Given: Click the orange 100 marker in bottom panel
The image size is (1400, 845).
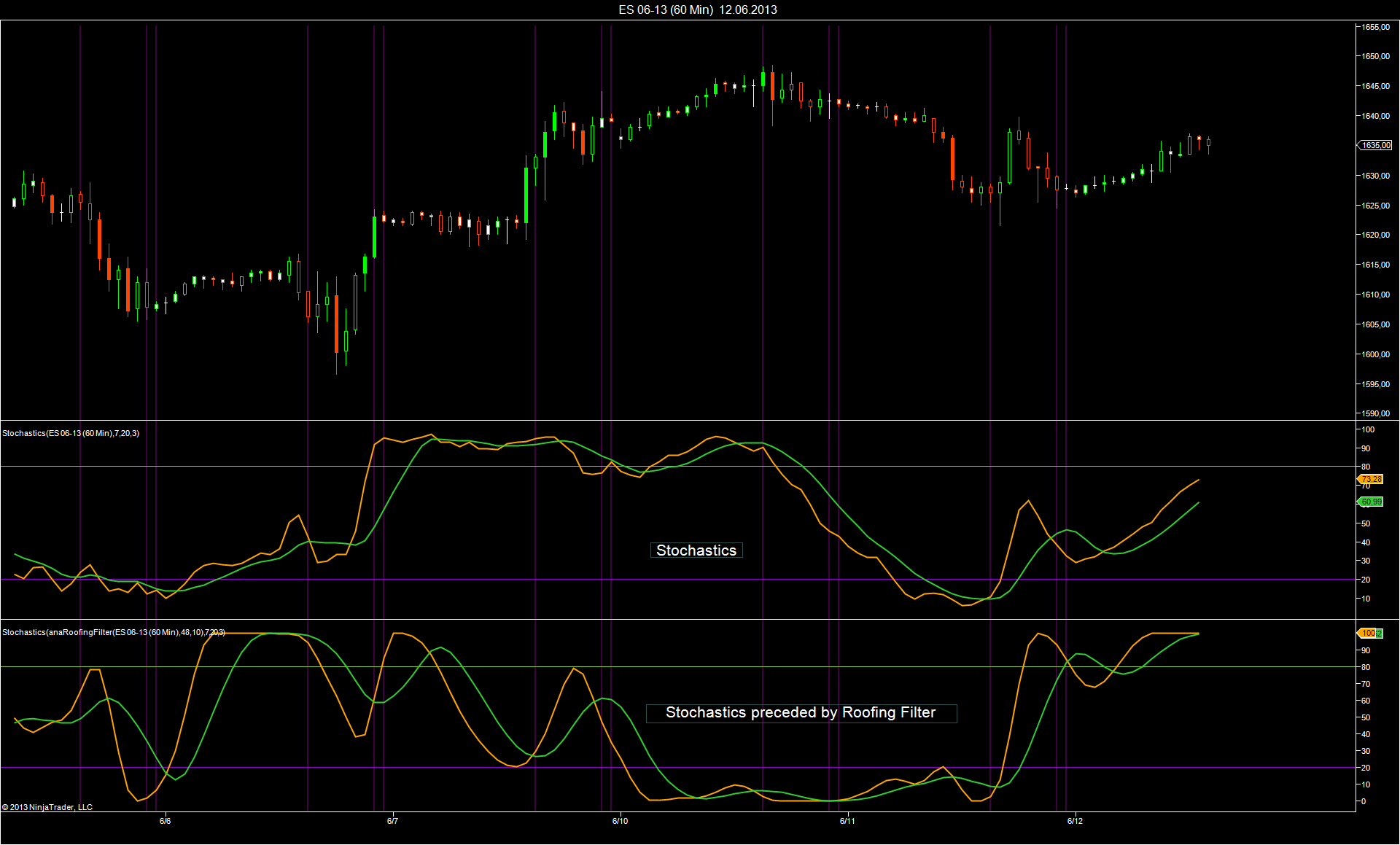Looking at the screenshot, I should coord(1366,633).
